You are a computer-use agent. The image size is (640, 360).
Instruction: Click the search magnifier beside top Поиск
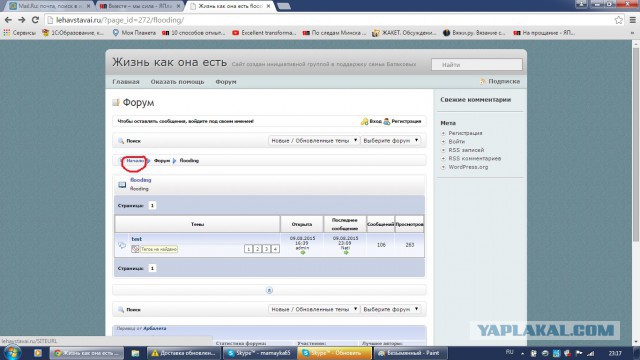(121, 141)
